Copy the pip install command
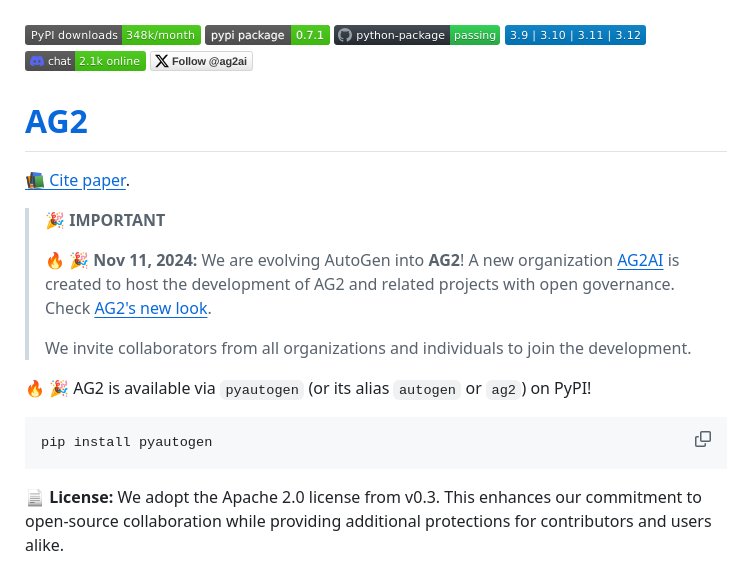 [703, 439]
